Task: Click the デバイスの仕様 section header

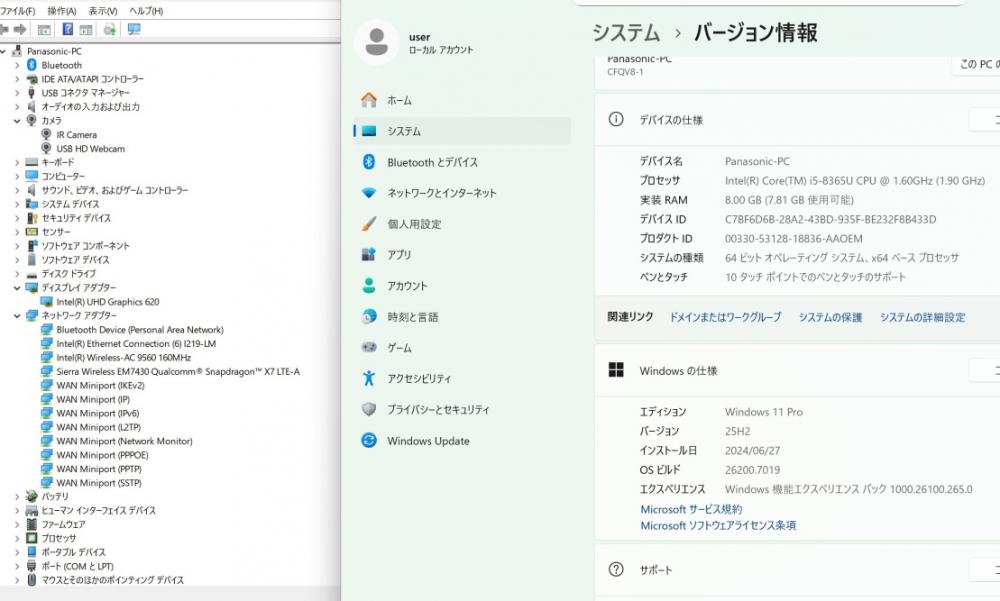Action: point(797,120)
